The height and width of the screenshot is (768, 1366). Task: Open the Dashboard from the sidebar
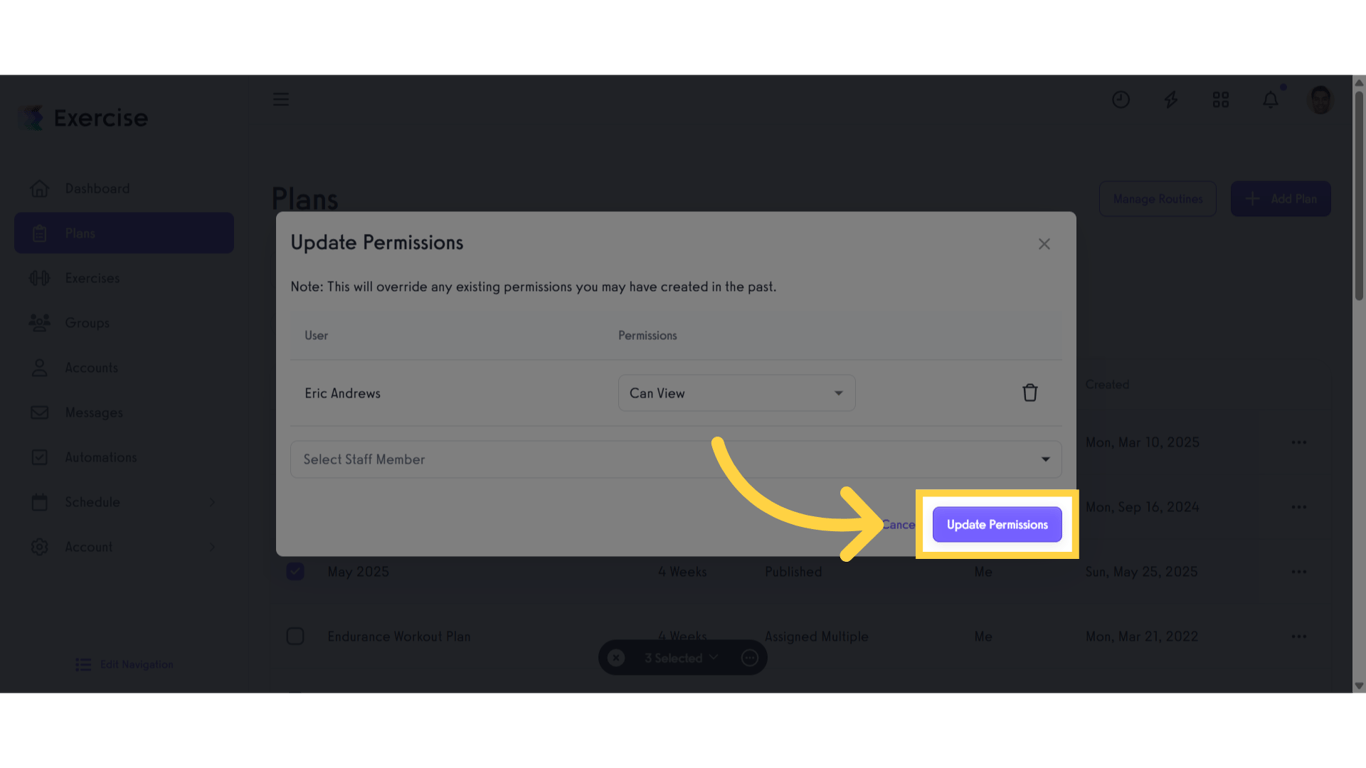(x=97, y=188)
